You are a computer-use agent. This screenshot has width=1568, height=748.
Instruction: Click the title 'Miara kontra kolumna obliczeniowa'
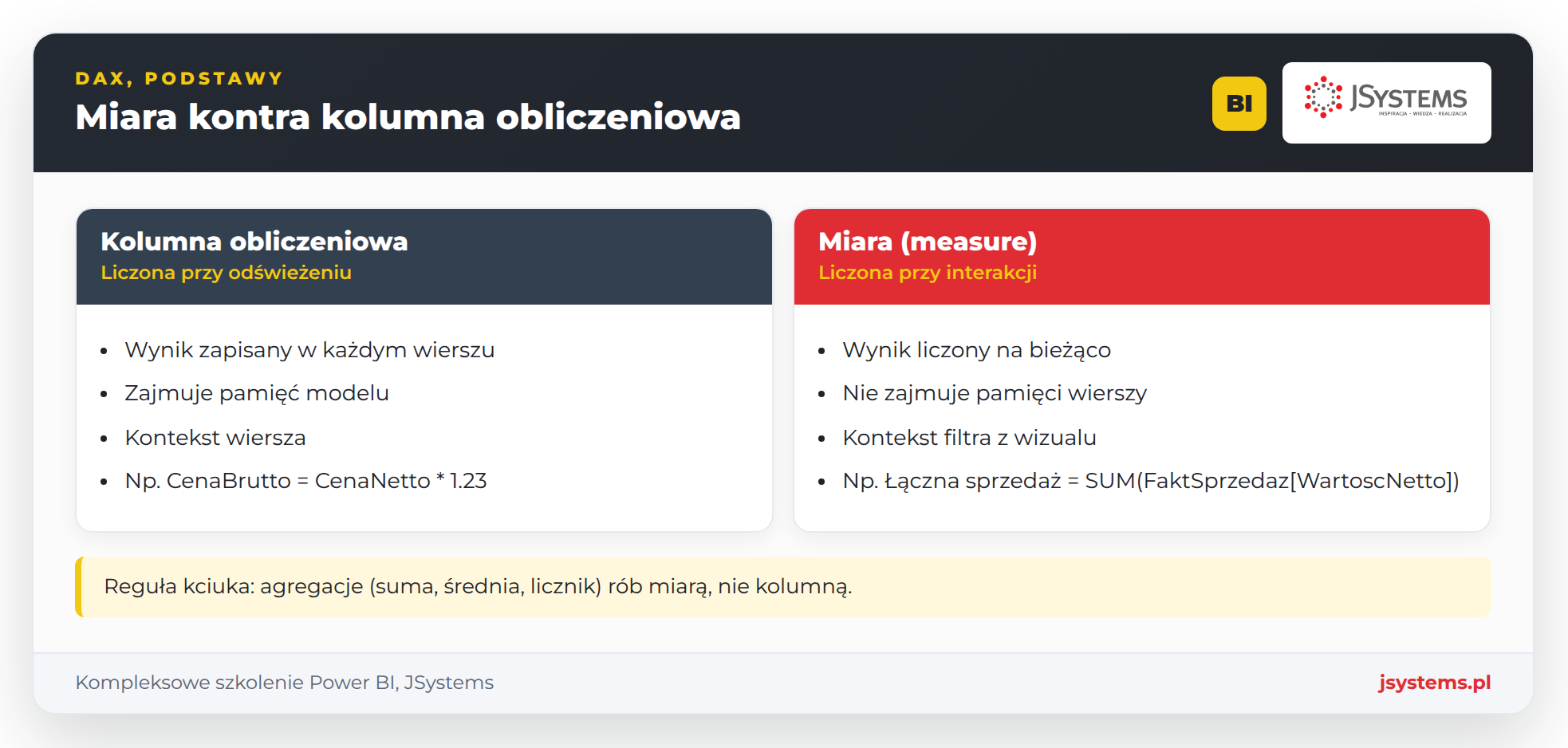(x=408, y=117)
